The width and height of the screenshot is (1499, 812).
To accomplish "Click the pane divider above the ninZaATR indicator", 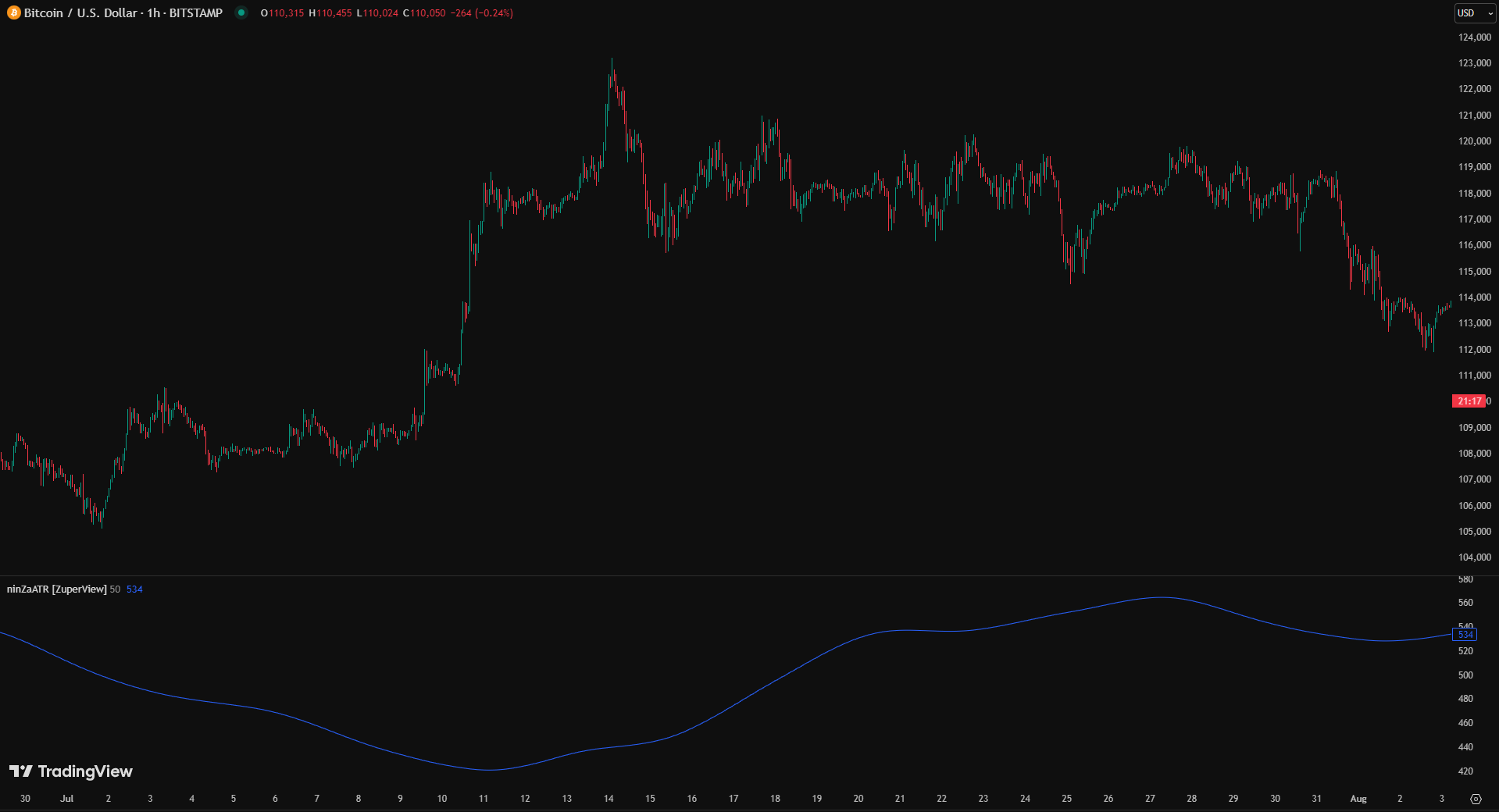I will pyautogui.click(x=703, y=576).
